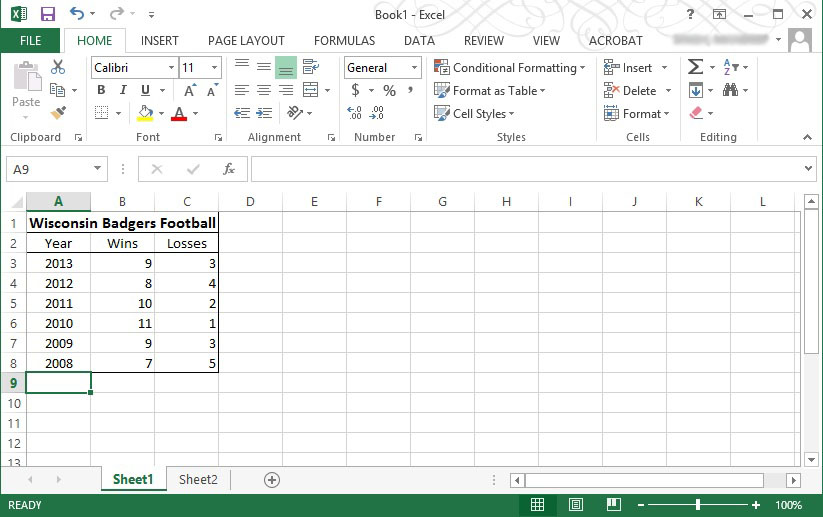Decrease font size with small A icon
This screenshot has height=517, width=823.
pyautogui.click(x=212, y=90)
